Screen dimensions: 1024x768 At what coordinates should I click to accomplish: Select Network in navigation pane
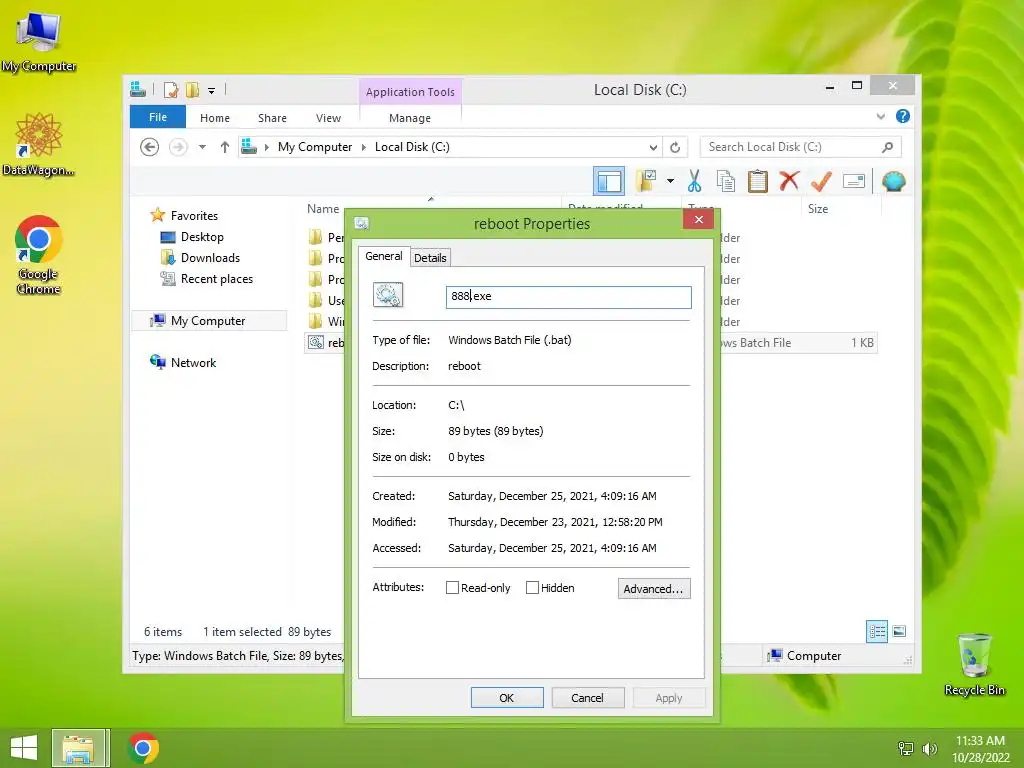pyautogui.click(x=193, y=362)
